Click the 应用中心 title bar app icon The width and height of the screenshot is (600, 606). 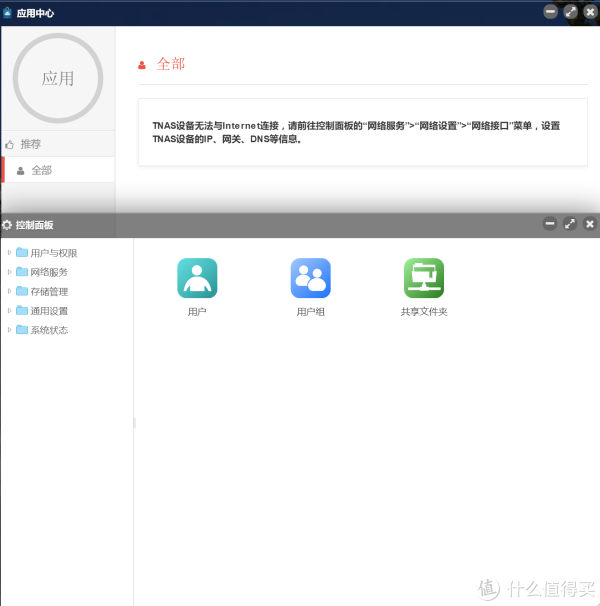(x=7, y=13)
